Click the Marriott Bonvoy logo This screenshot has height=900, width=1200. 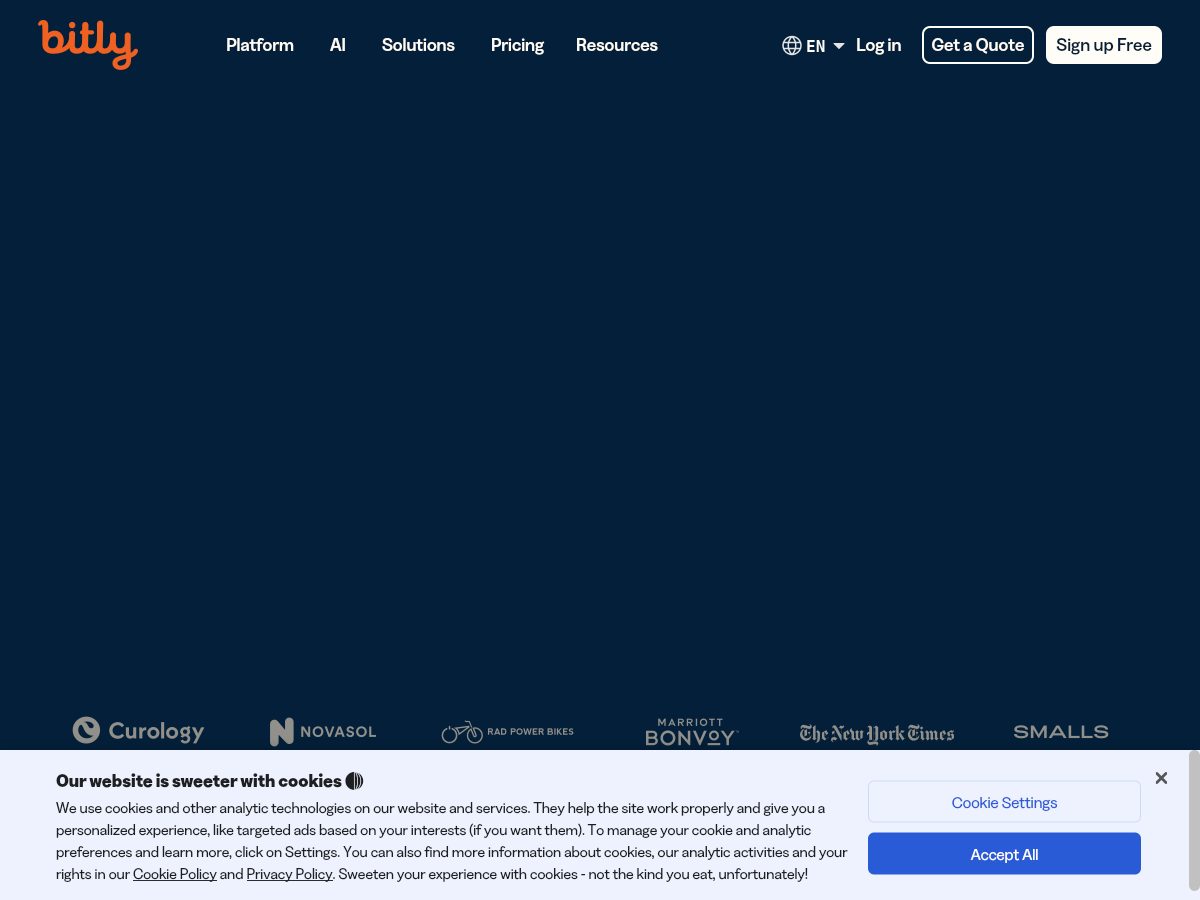pos(692,731)
